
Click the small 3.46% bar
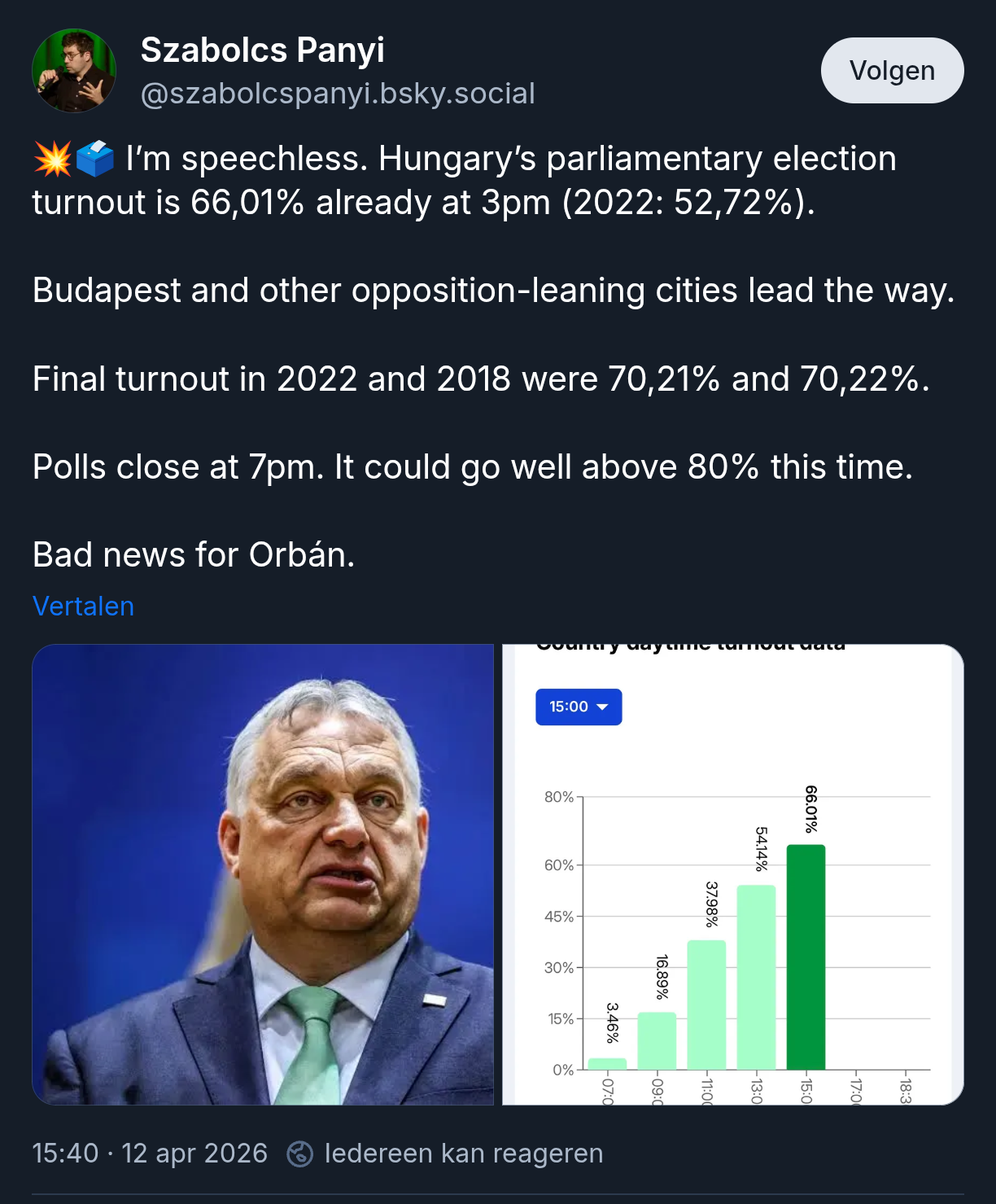pyautogui.click(x=607, y=1063)
